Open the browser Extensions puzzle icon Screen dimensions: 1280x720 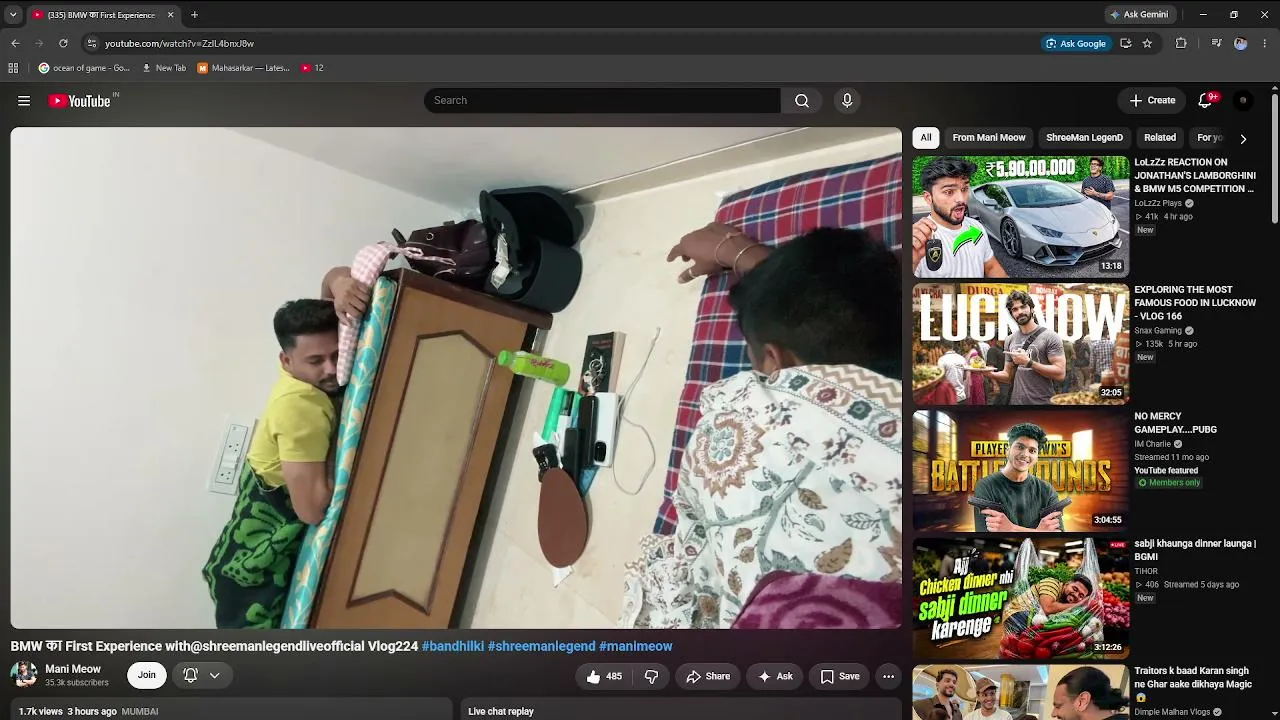[1181, 43]
